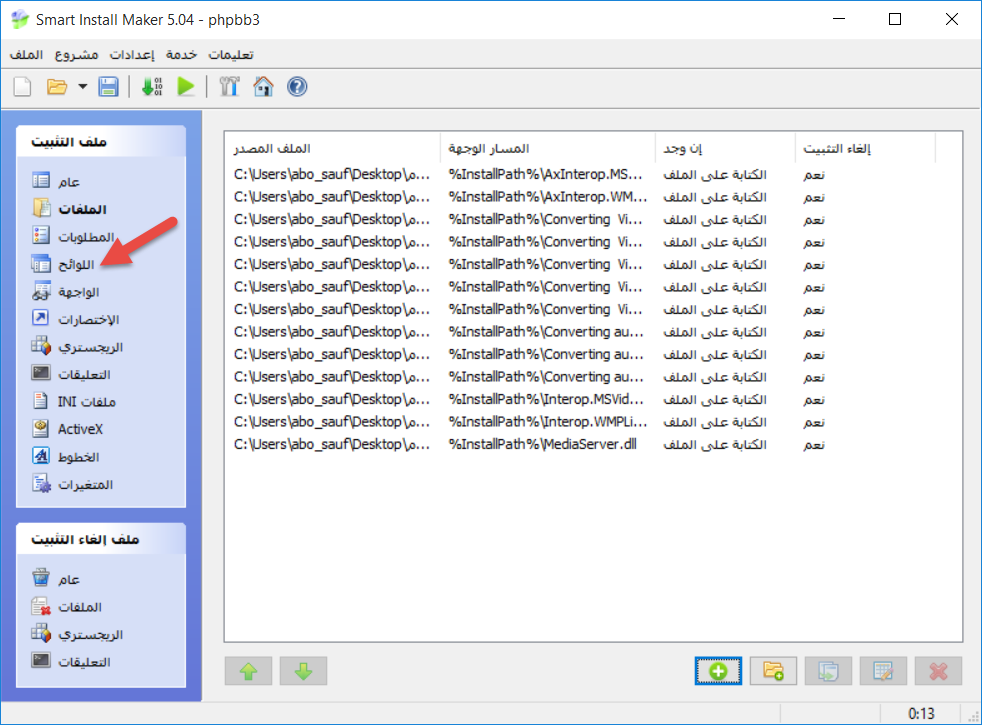Viewport: 982px width, 725px height.
Task: Open the المطلوبات section
Action: coord(73,236)
